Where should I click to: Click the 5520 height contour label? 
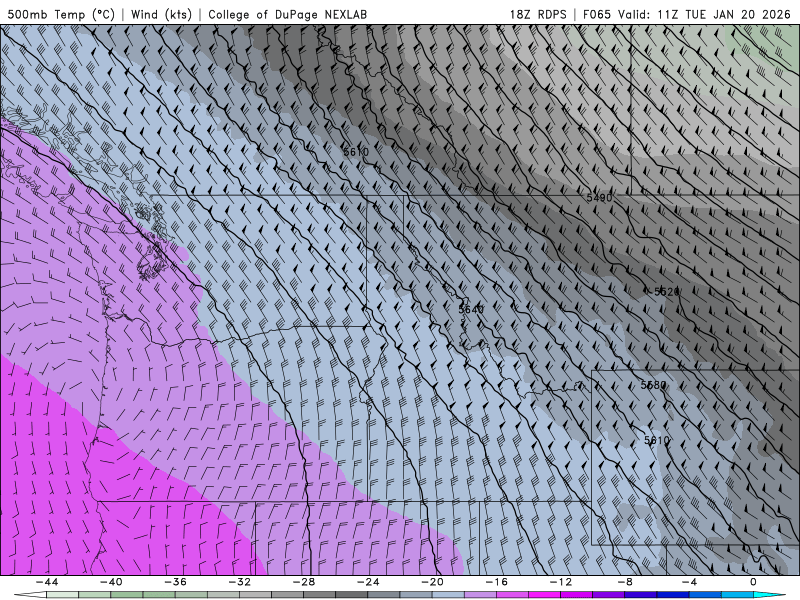(666, 292)
